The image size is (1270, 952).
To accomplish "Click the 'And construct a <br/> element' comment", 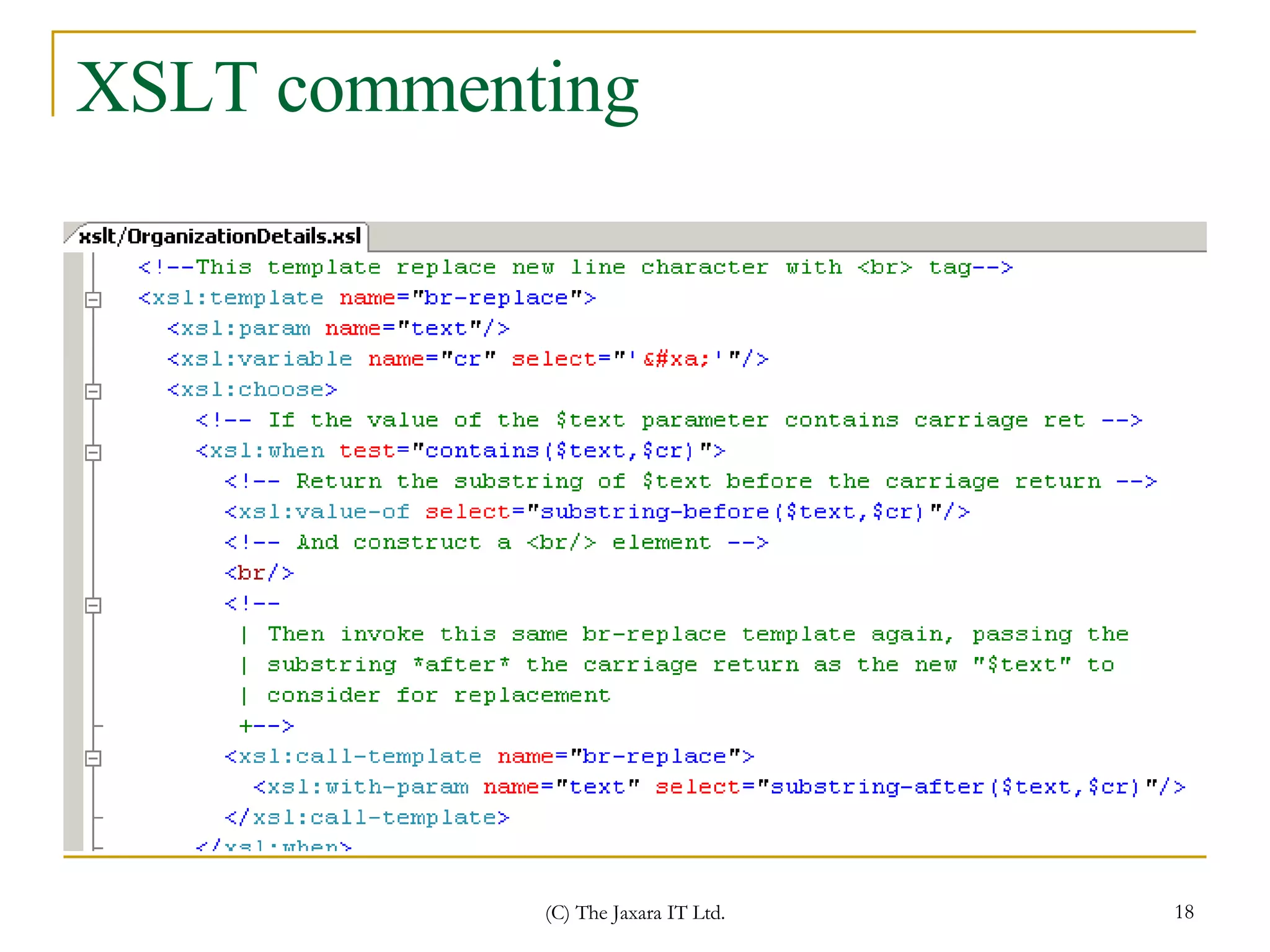I will (x=496, y=542).
